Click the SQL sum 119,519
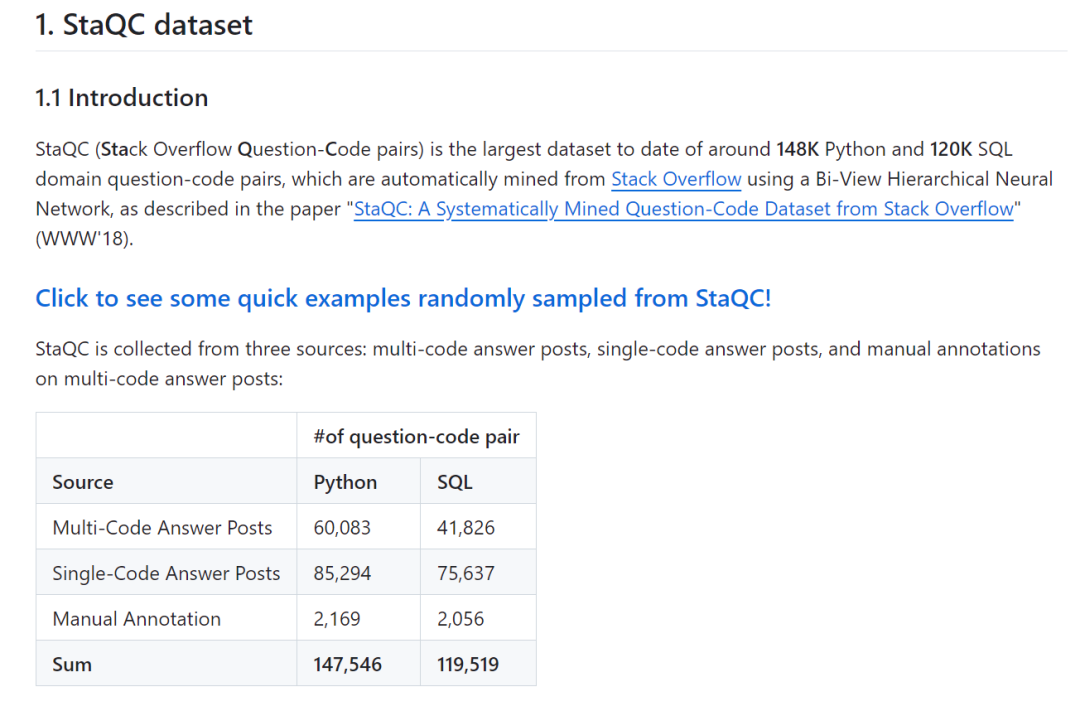1080x711 pixels. coord(468,664)
